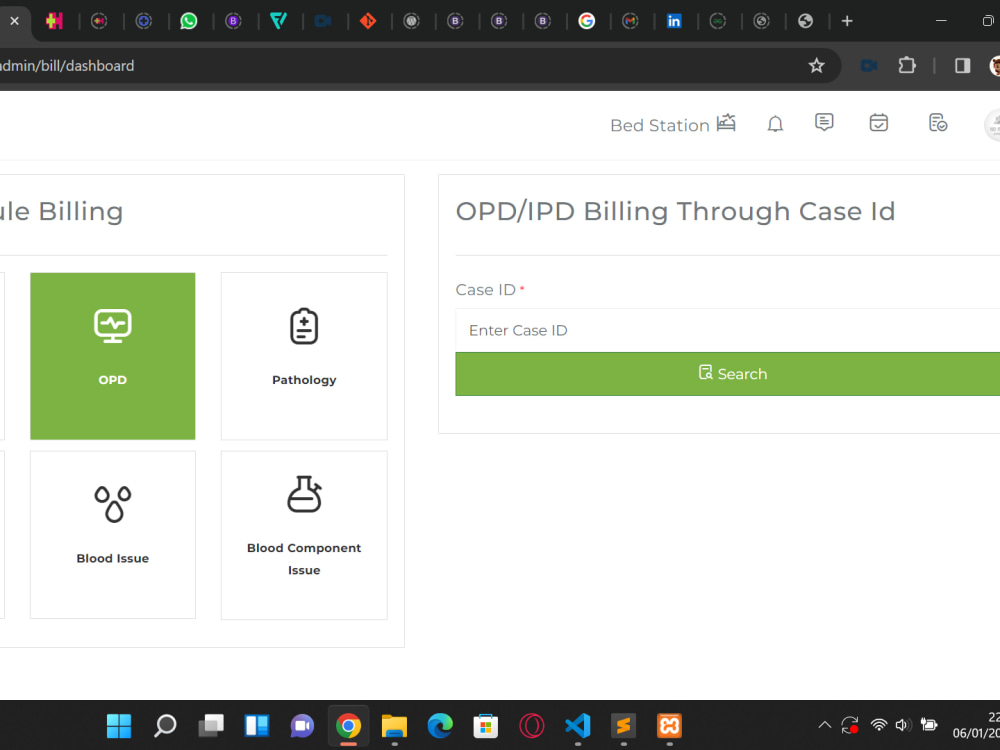1000x750 pixels.
Task: Open volume control in system tray
Action: (902, 725)
